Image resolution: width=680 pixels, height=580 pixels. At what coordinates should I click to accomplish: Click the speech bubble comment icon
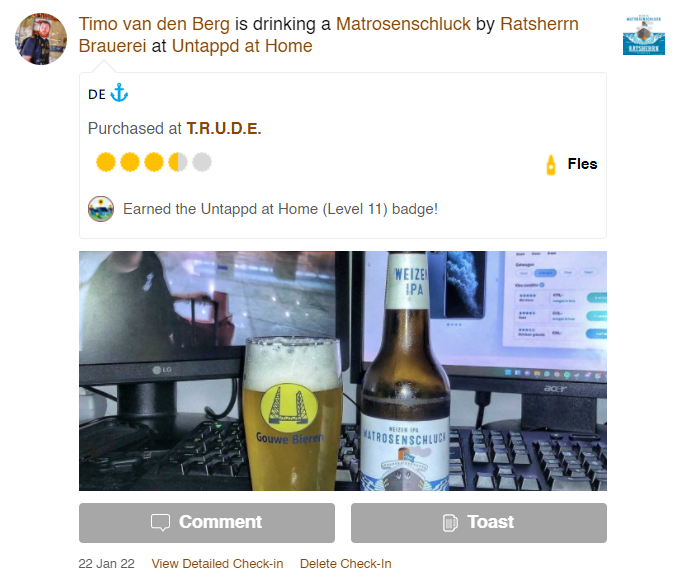[x=160, y=522]
